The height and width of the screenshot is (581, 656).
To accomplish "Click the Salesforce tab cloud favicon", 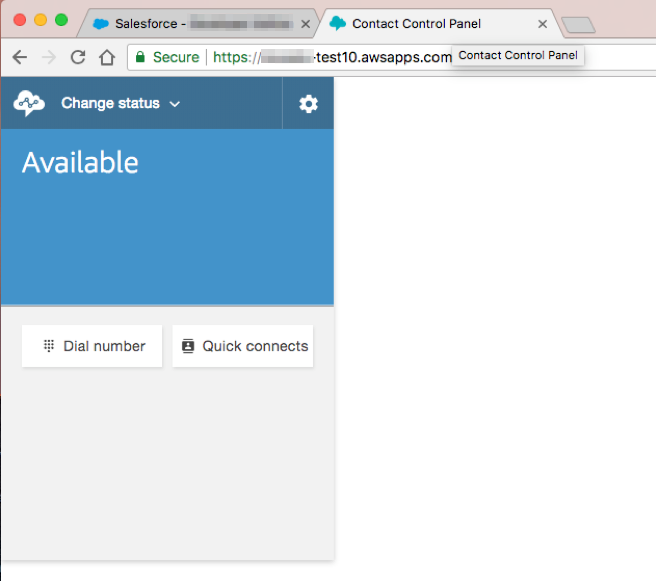I will (101, 23).
